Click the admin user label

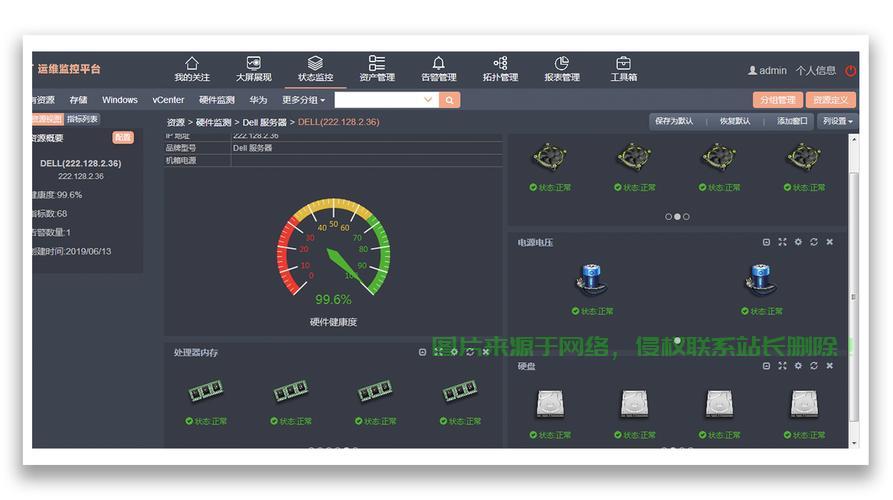click(x=767, y=71)
